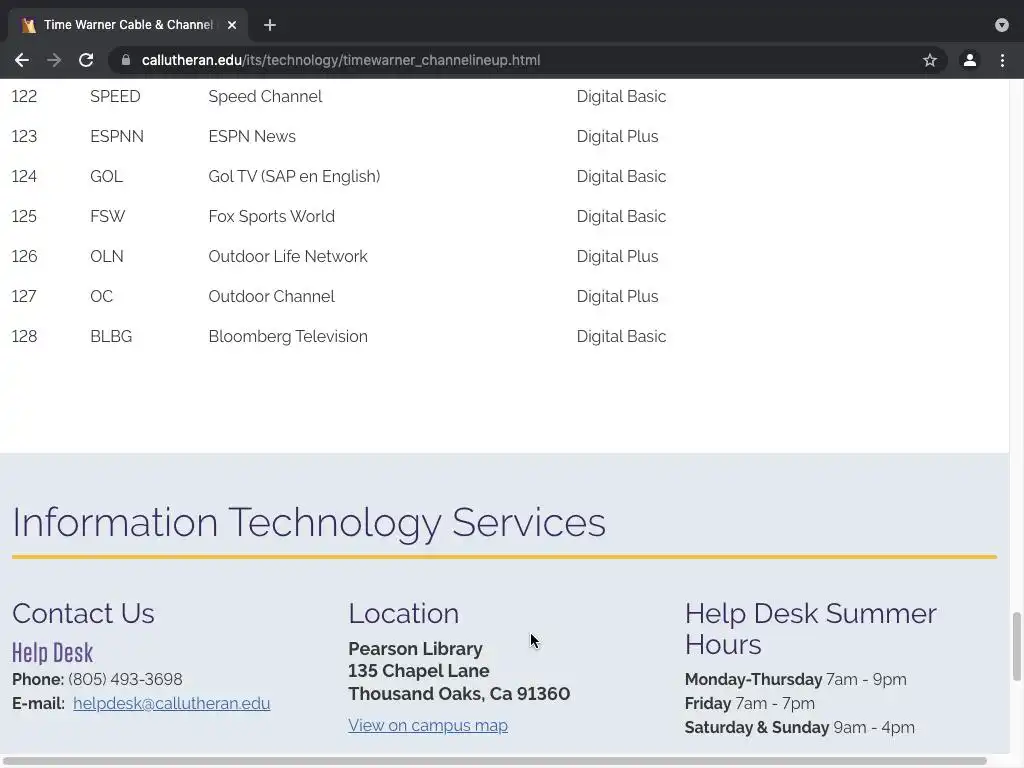The width and height of the screenshot is (1024, 768).
Task: Click the Help Desk heading under Contact Us
Action: pyautogui.click(x=52, y=653)
